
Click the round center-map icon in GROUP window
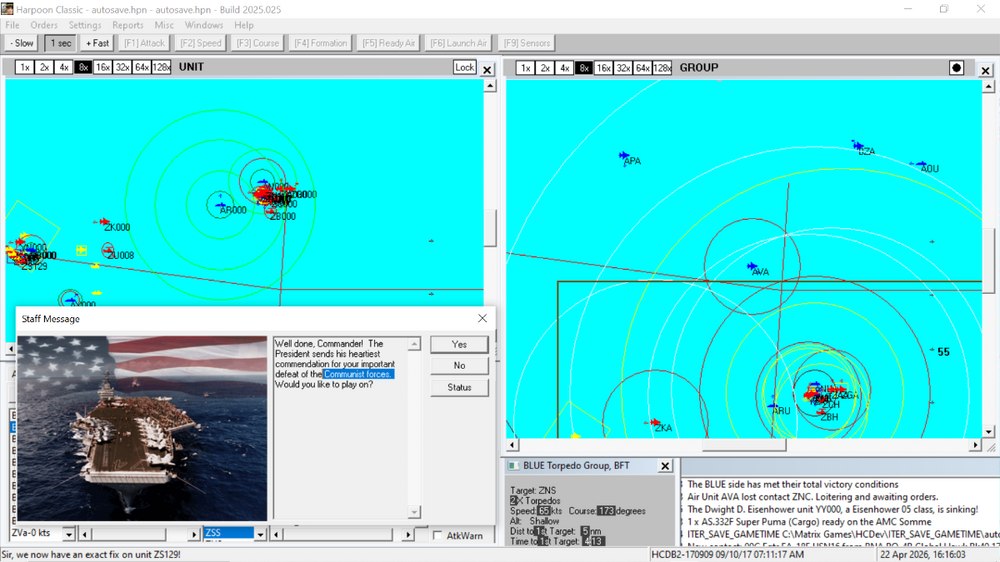957,68
